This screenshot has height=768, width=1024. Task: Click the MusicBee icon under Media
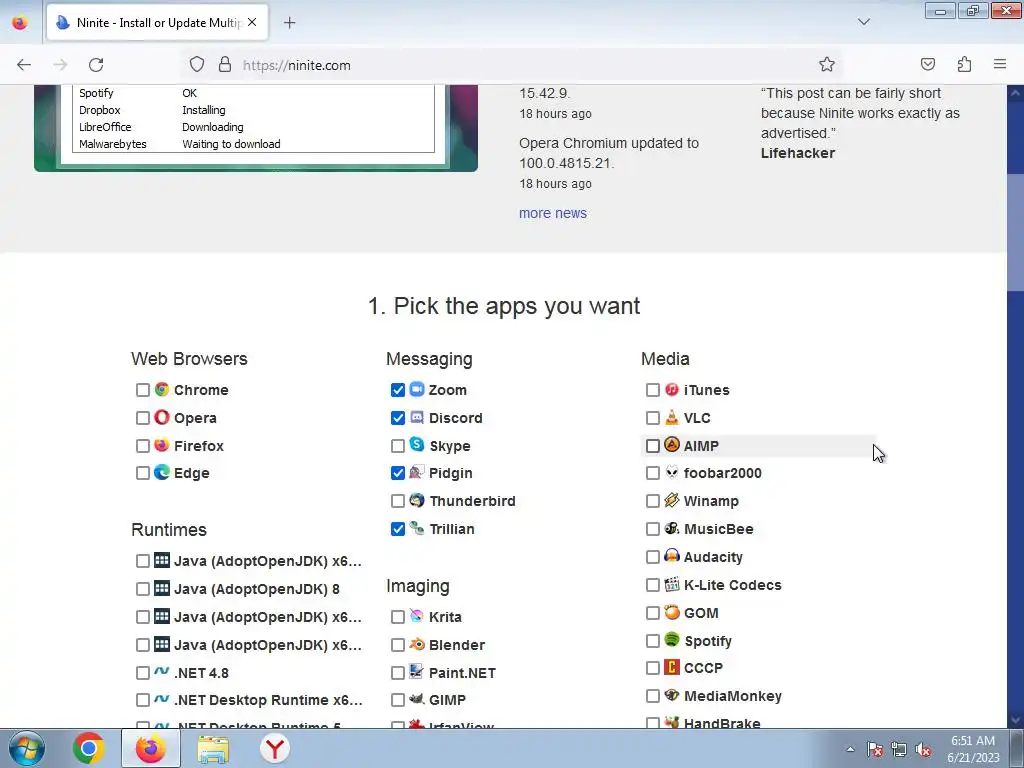pyautogui.click(x=672, y=529)
